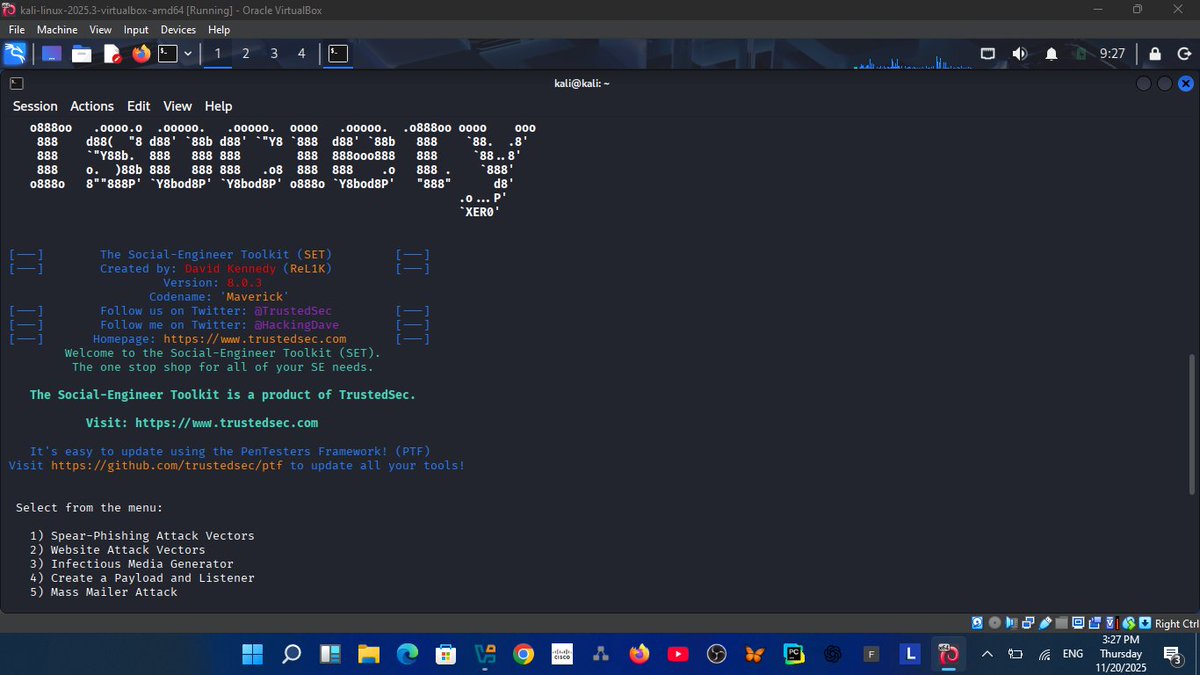This screenshot has width=1200, height=675.
Task: Lock the Kali screen with padlock icon
Action: pos(1155,54)
